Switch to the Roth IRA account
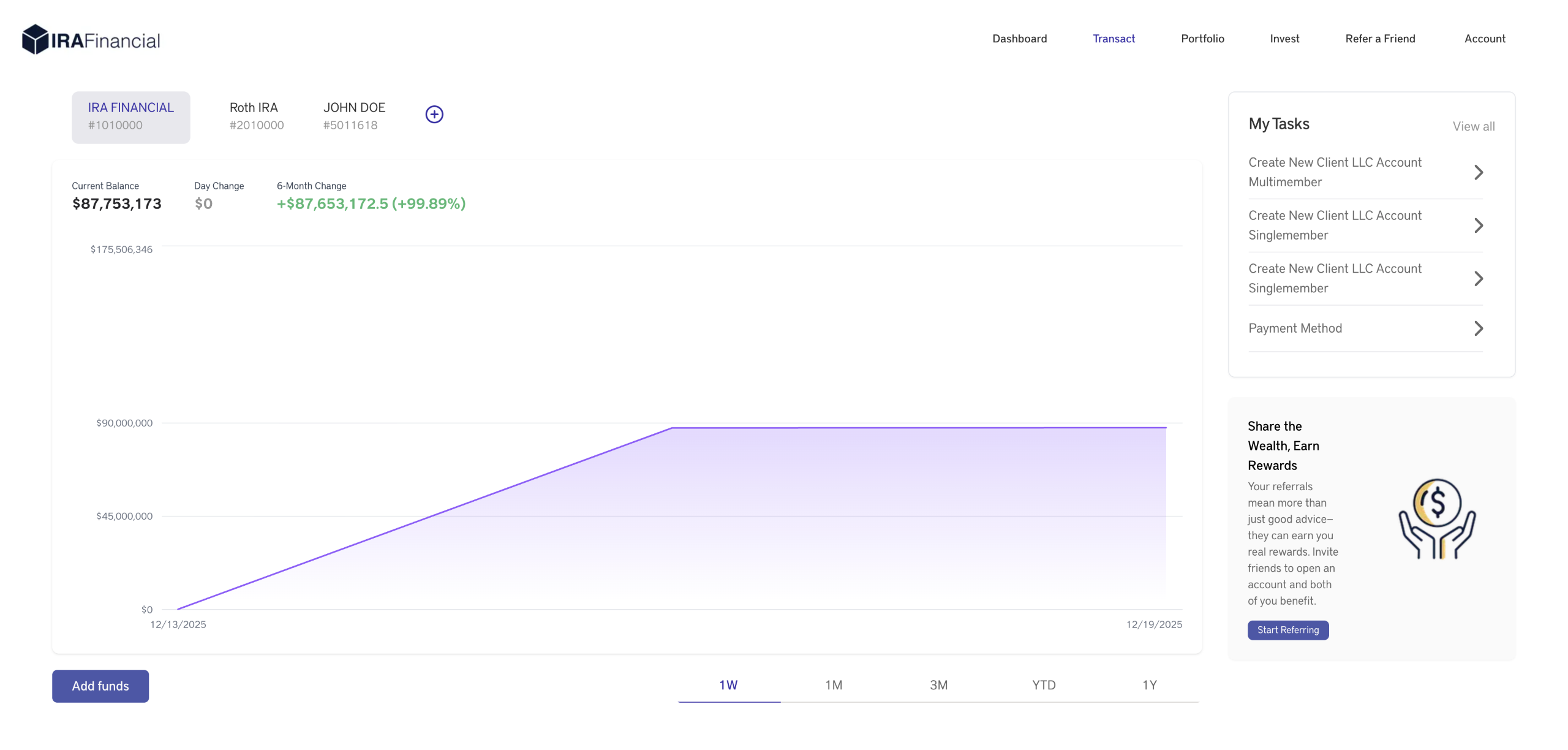 [x=256, y=116]
